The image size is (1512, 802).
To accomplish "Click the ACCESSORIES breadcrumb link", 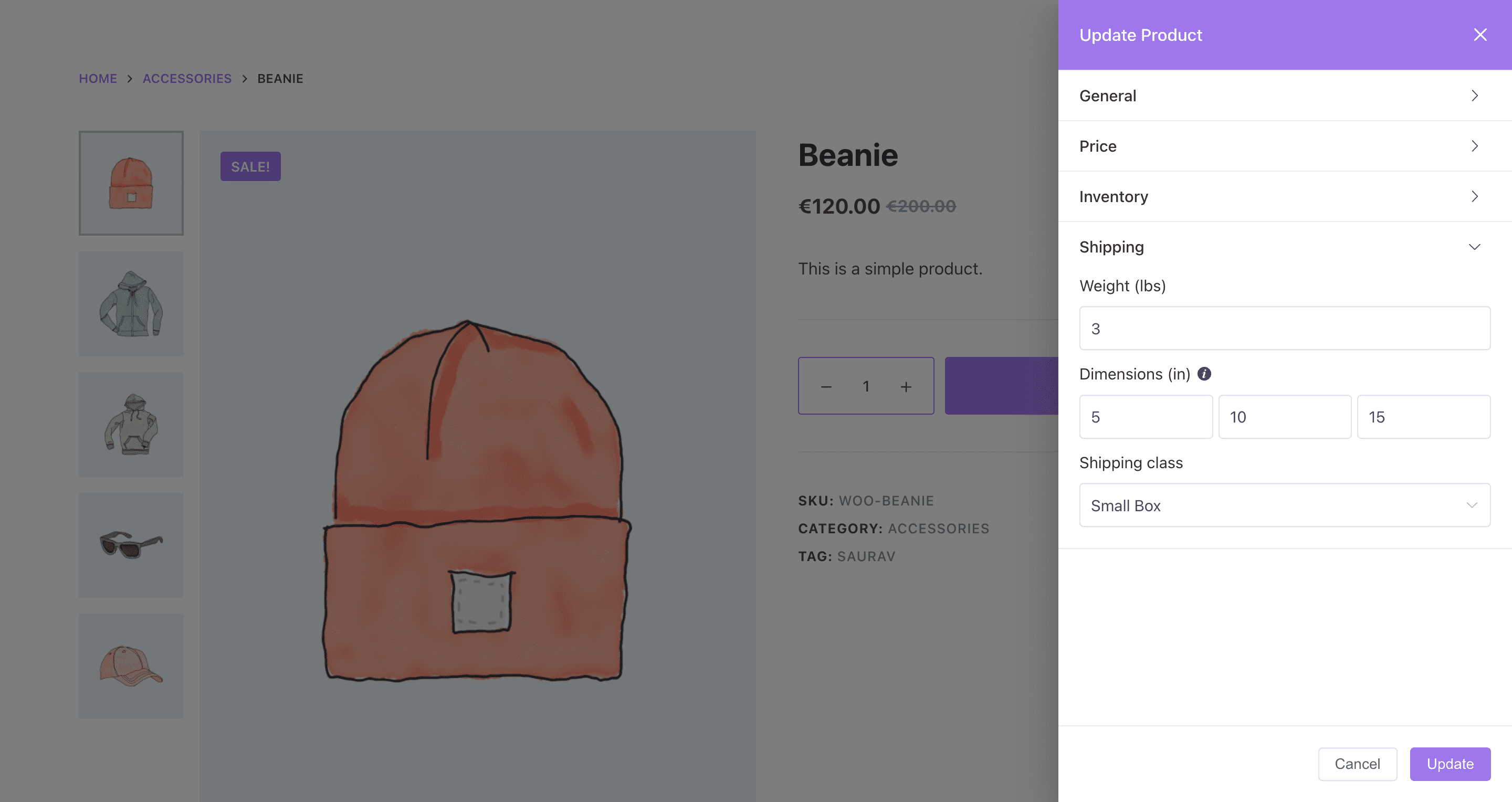I will pos(187,77).
